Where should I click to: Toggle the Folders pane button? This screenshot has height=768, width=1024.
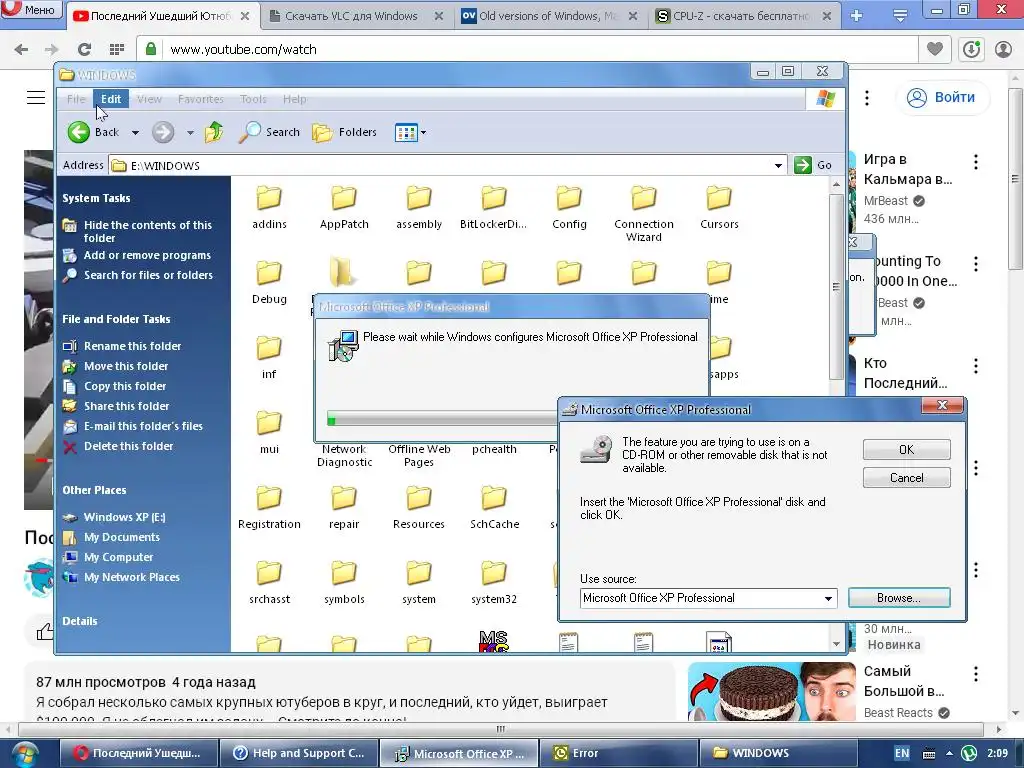click(x=344, y=133)
